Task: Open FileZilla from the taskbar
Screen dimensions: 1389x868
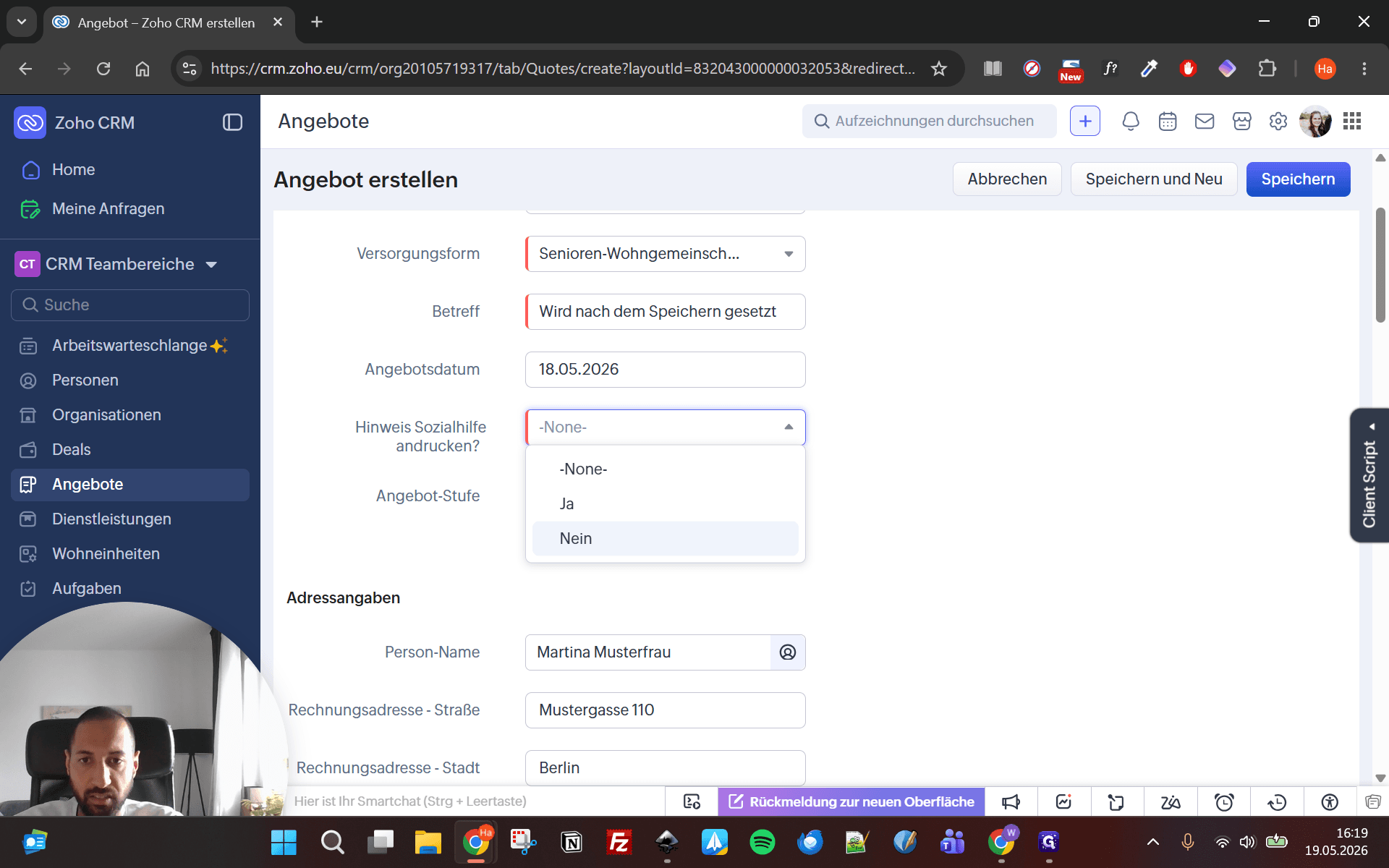Action: [x=619, y=842]
